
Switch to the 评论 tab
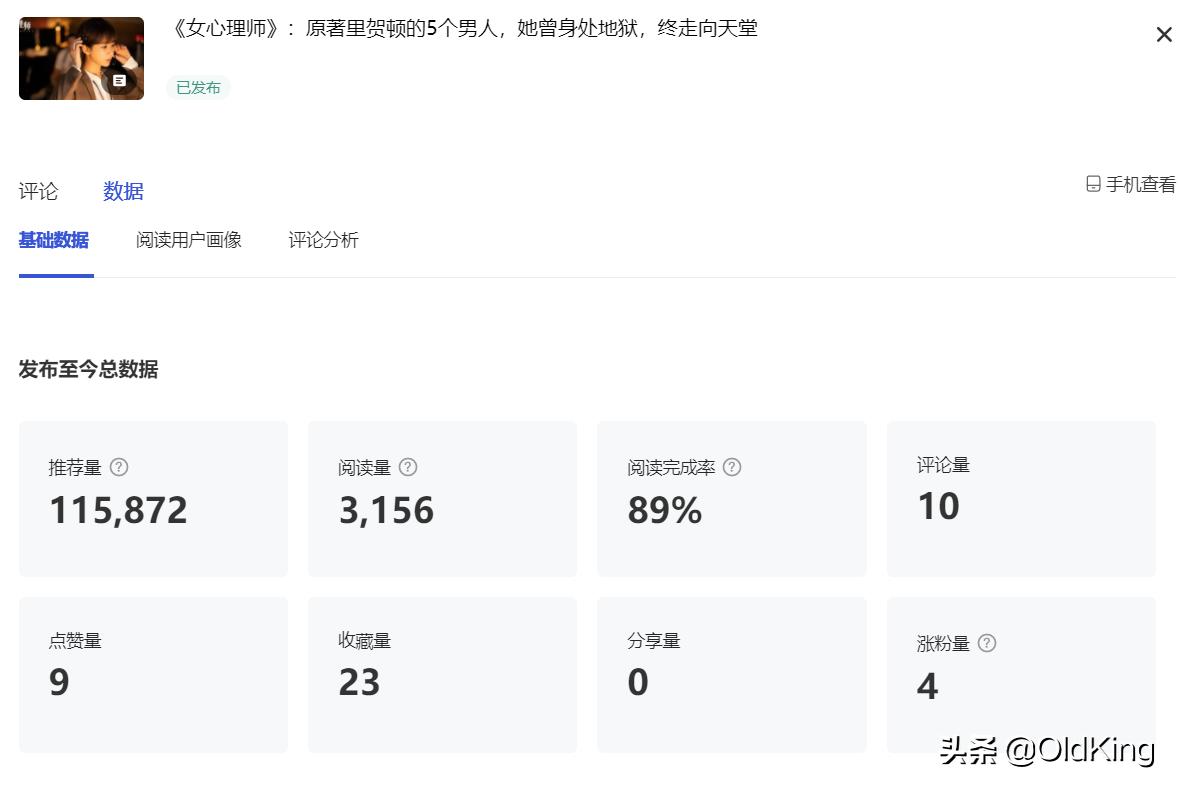tap(38, 191)
